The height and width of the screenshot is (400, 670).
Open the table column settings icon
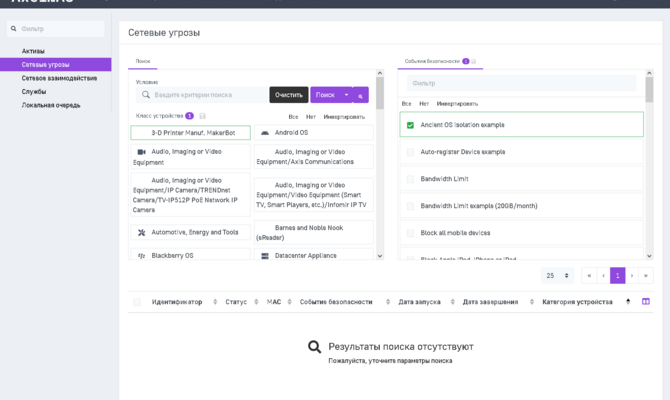[x=646, y=301]
